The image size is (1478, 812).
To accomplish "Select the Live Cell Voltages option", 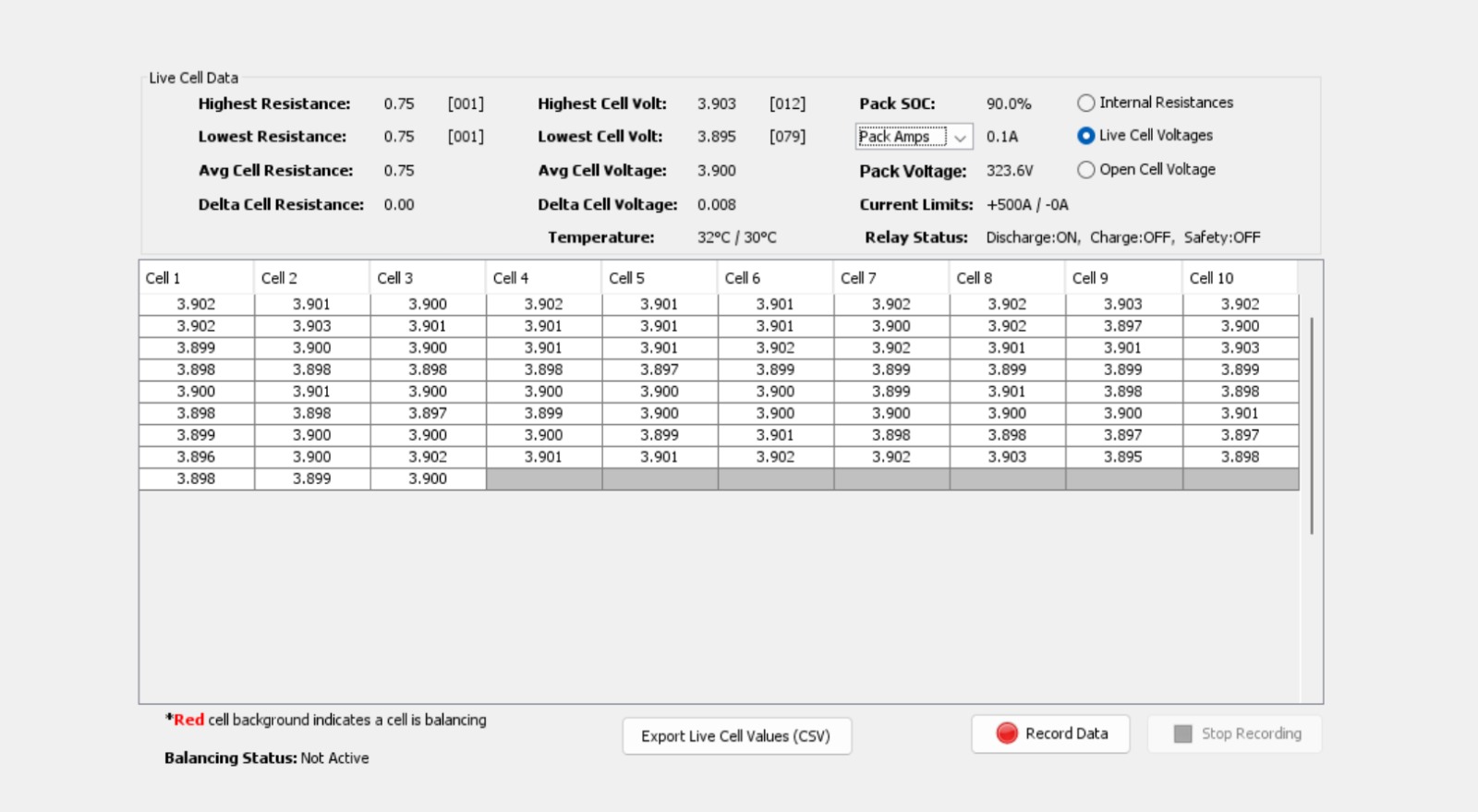I will [1086, 136].
